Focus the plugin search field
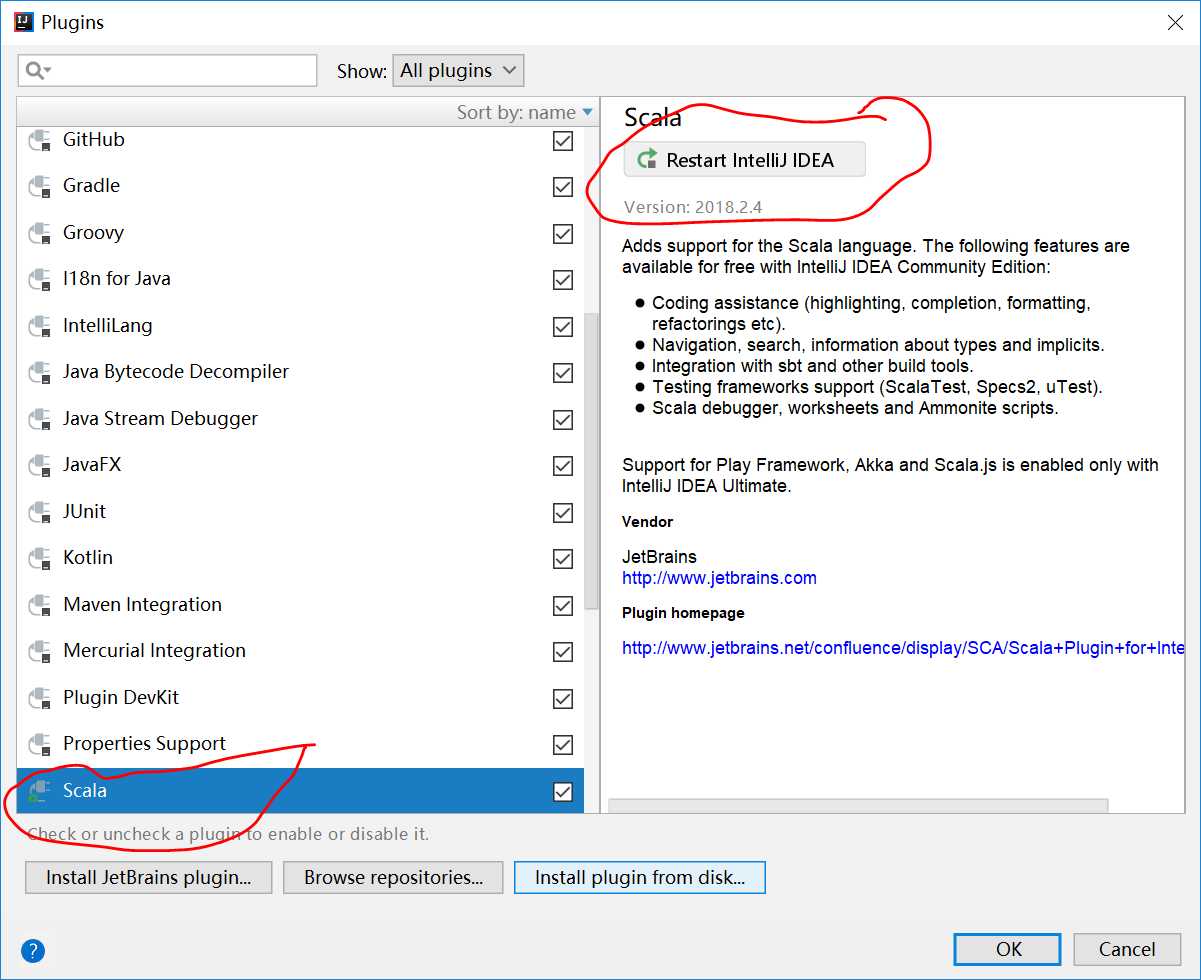This screenshot has height=980, width=1201. coord(168,70)
